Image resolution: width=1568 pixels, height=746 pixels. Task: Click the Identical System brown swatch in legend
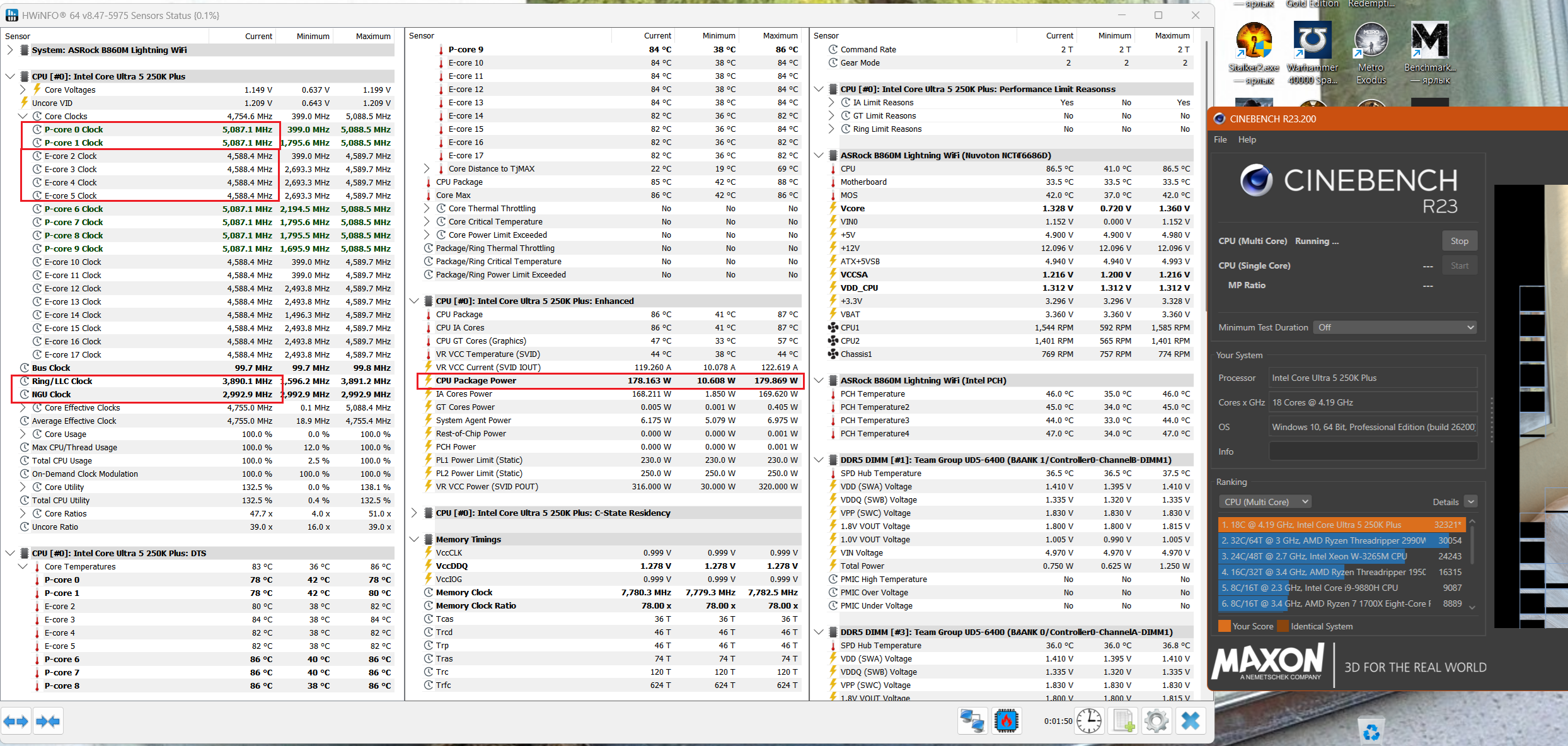[1283, 626]
